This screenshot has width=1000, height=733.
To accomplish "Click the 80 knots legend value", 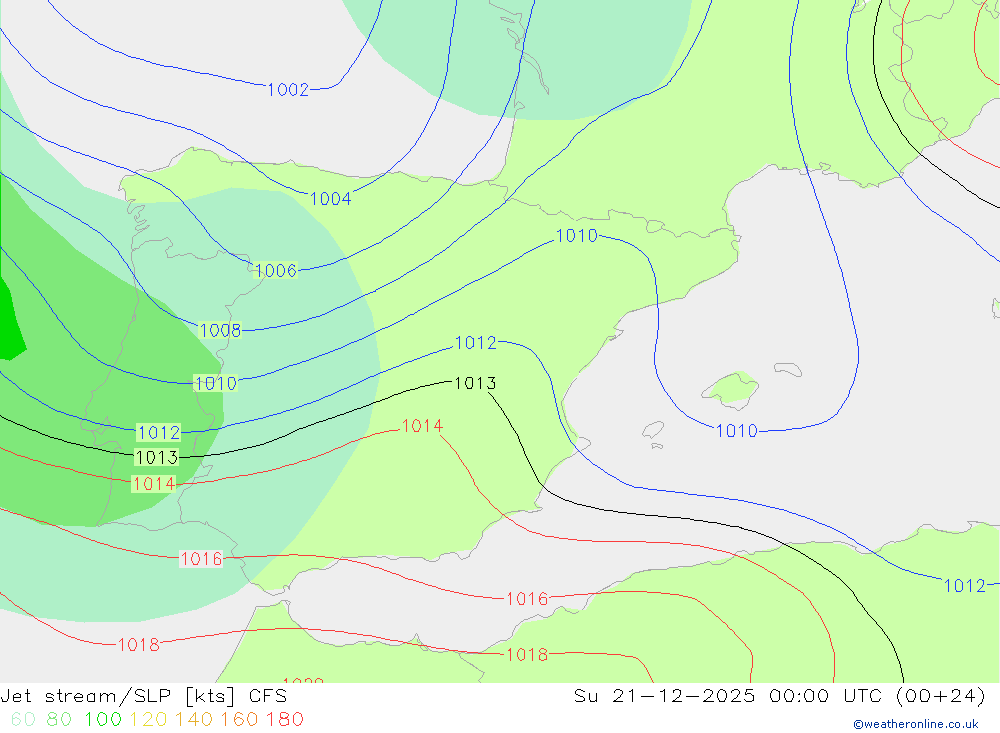I will [x=59, y=720].
